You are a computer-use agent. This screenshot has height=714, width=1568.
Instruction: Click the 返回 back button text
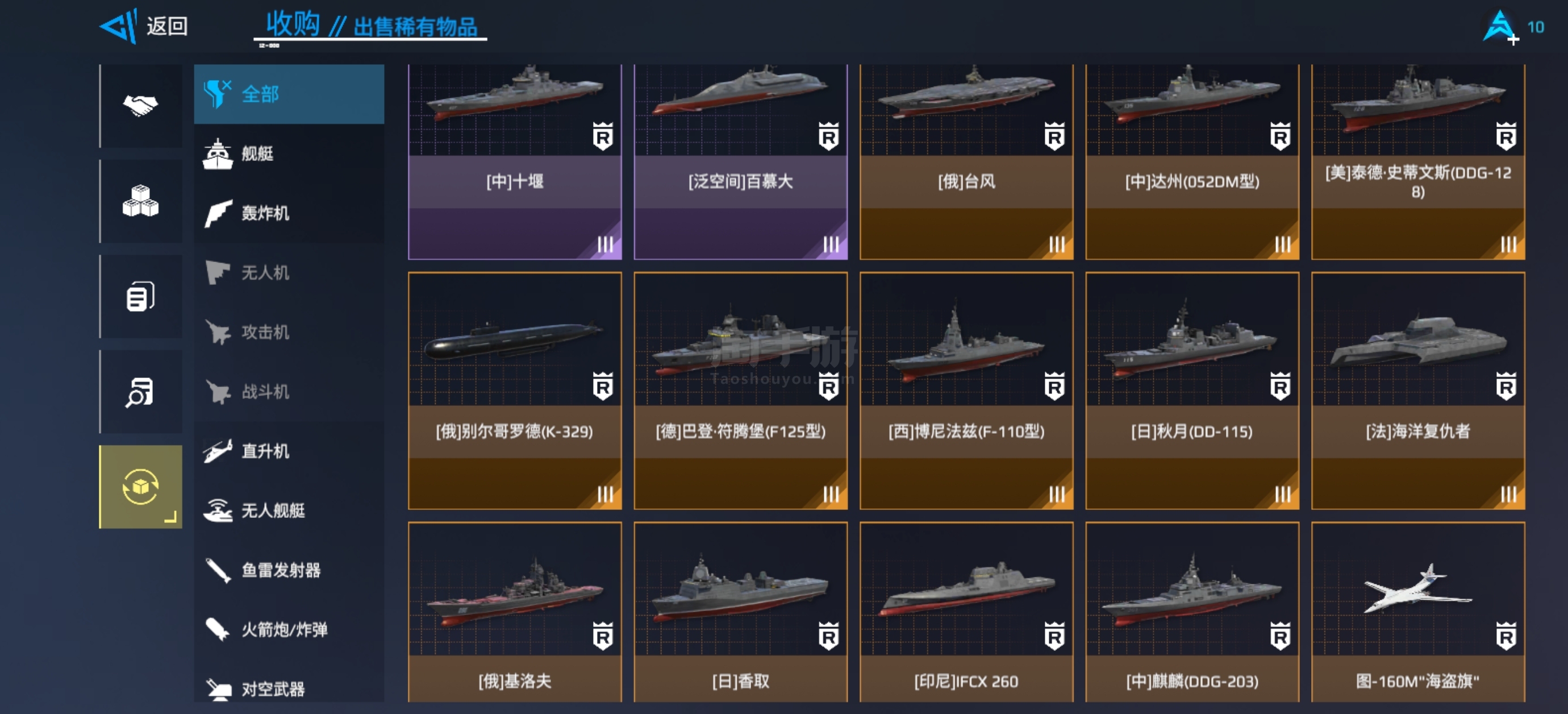coord(167,26)
